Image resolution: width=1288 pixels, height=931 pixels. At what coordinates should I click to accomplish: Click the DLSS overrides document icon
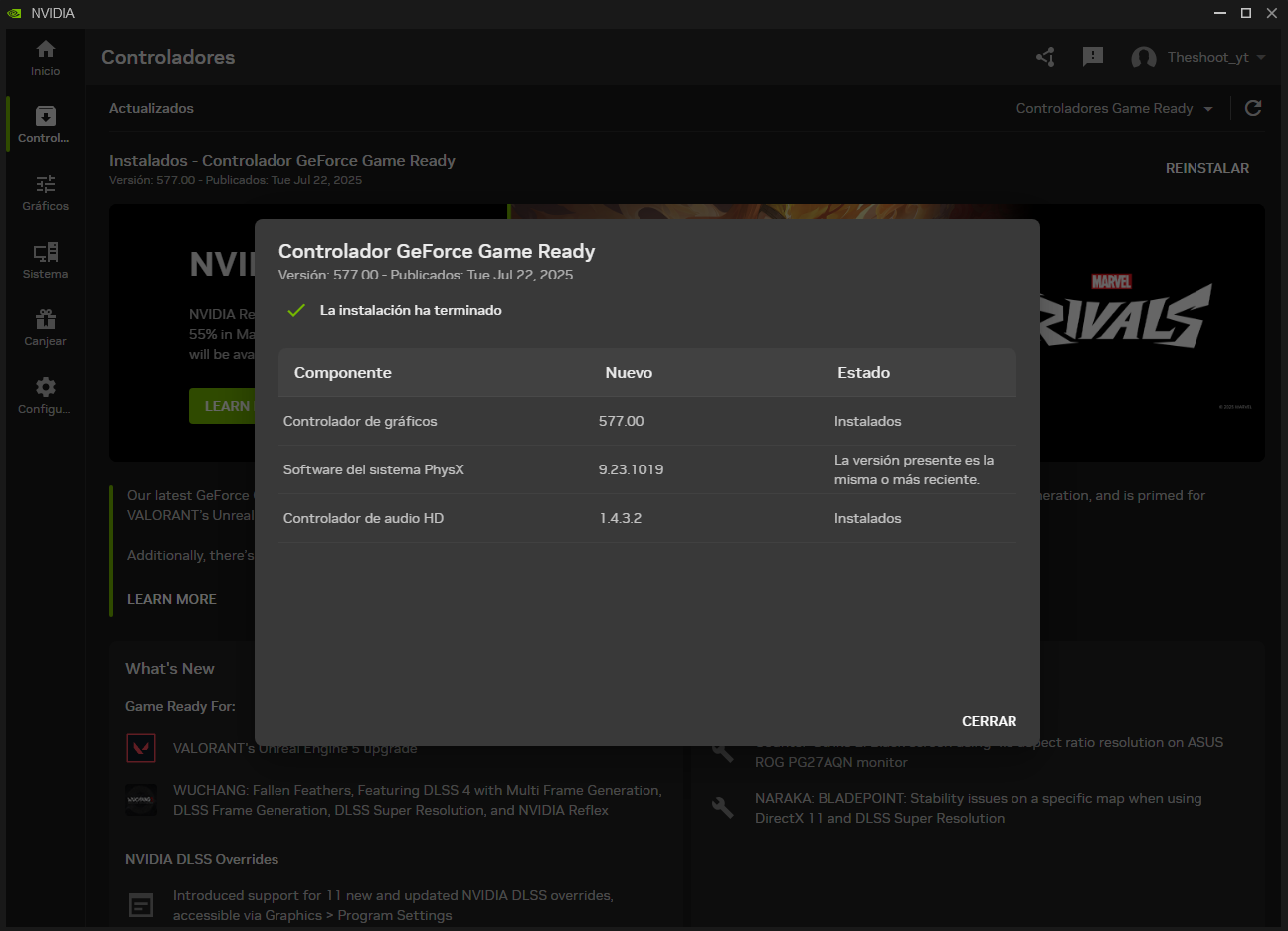pyautogui.click(x=141, y=905)
